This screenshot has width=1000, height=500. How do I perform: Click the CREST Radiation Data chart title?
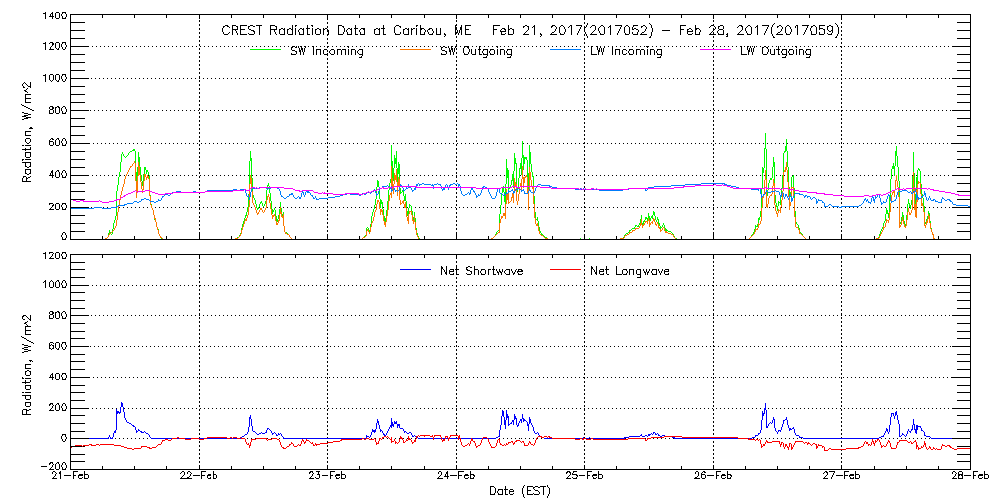coord(530,30)
